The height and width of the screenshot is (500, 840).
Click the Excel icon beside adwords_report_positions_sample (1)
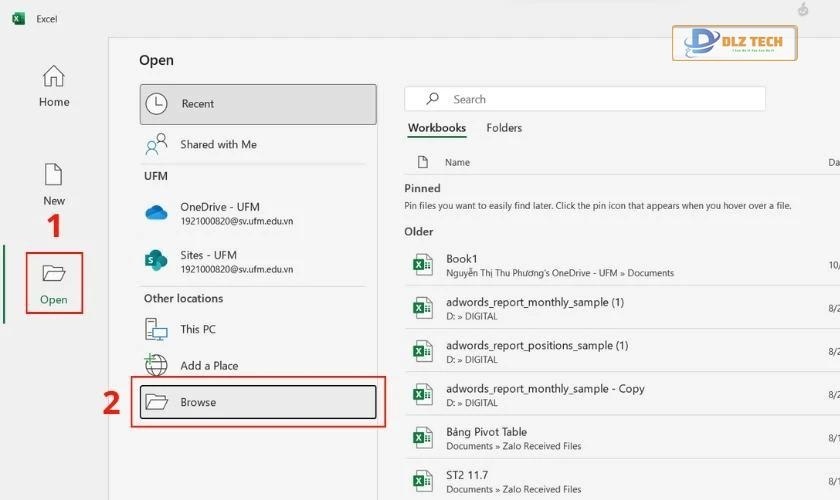(x=422, y=351)
